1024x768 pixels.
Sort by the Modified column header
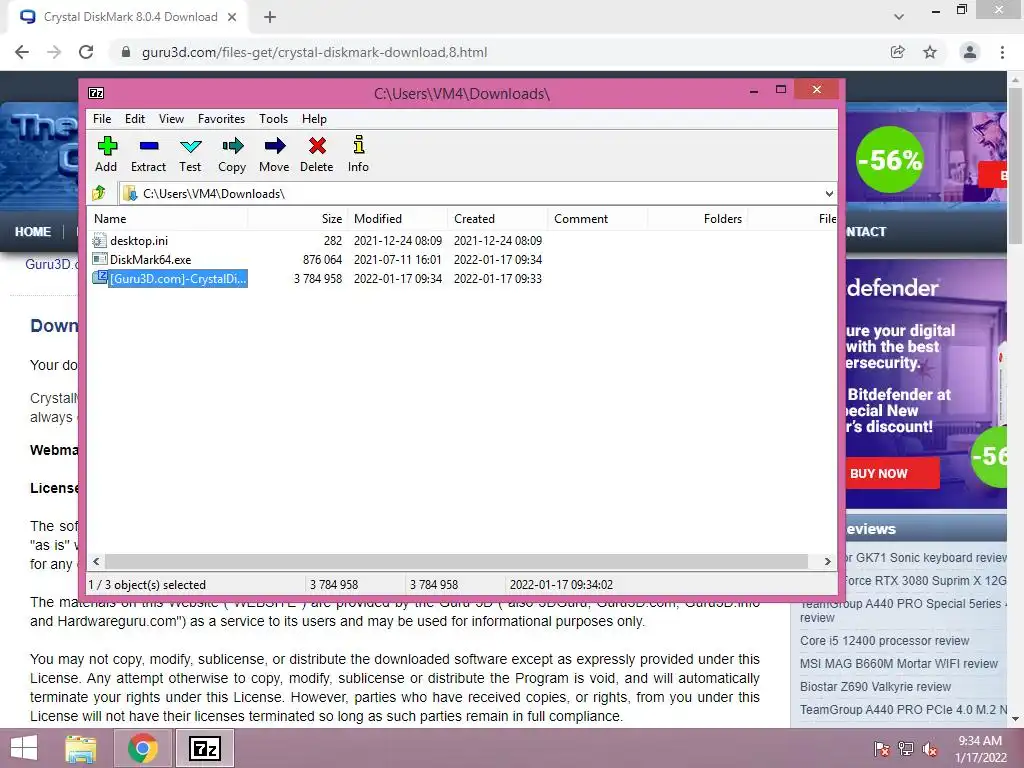click(x=397, y=219)
